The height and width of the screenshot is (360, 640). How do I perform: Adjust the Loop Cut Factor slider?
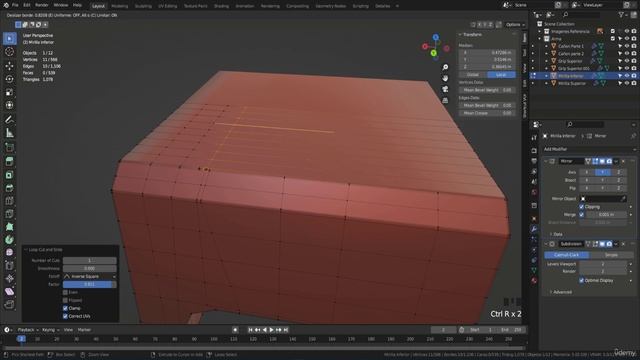pyautogui.click(x=90, y=284)
